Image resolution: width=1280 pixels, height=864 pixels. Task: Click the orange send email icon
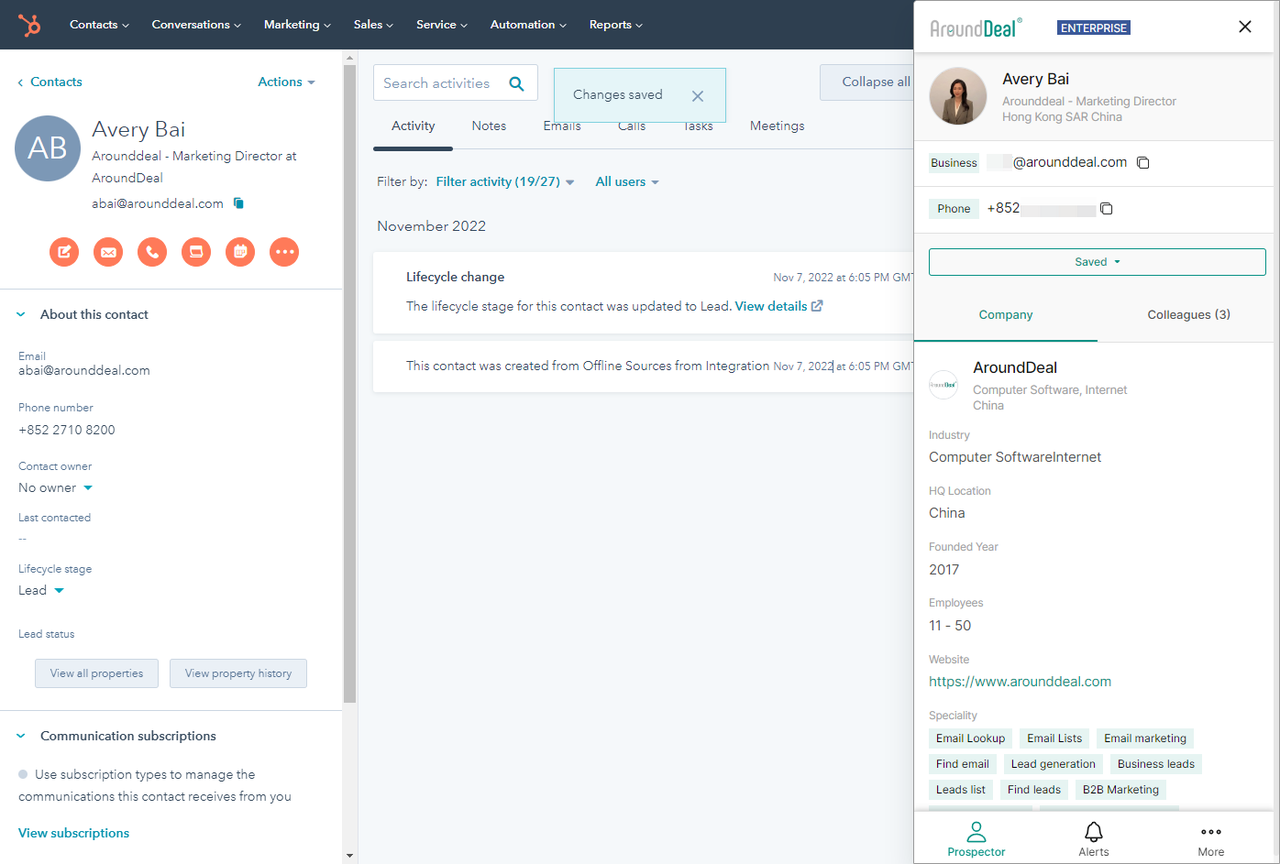108,252
